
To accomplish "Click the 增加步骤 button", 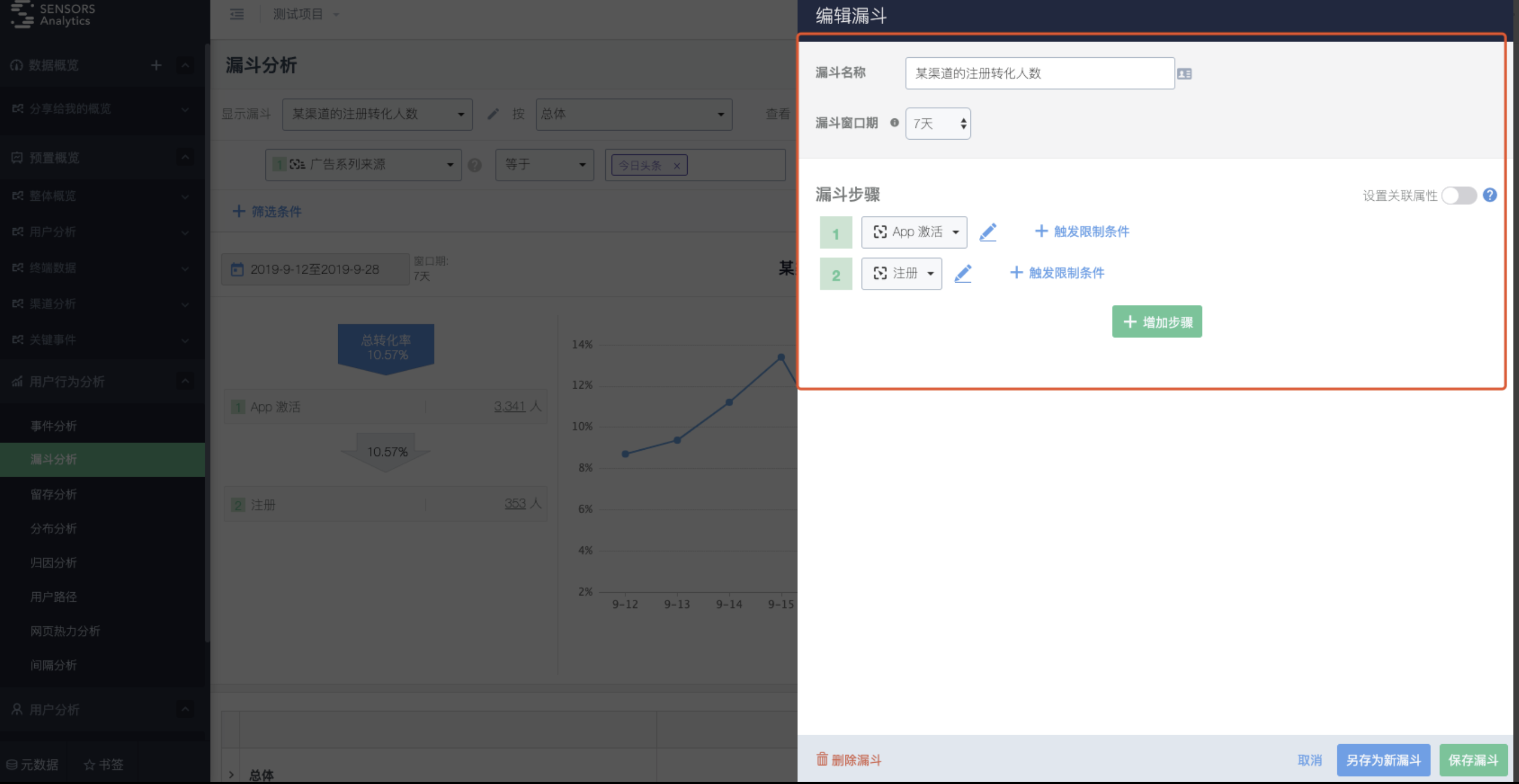I will pyautogui.click(x=1157, y=322).
